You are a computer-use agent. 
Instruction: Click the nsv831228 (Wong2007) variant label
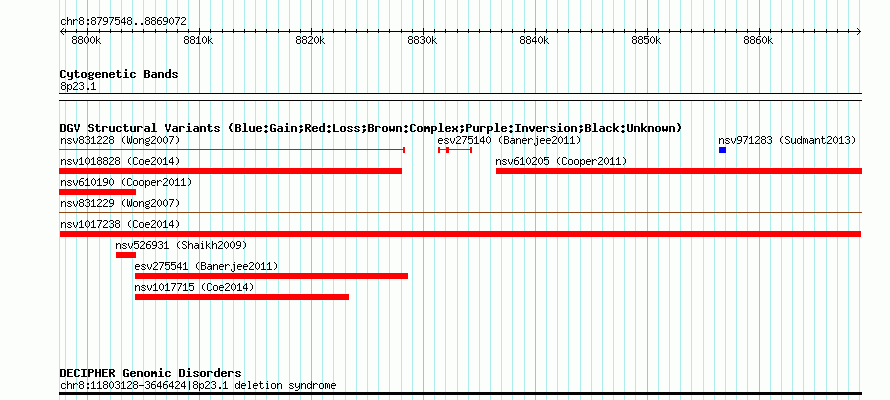[120, 140]
